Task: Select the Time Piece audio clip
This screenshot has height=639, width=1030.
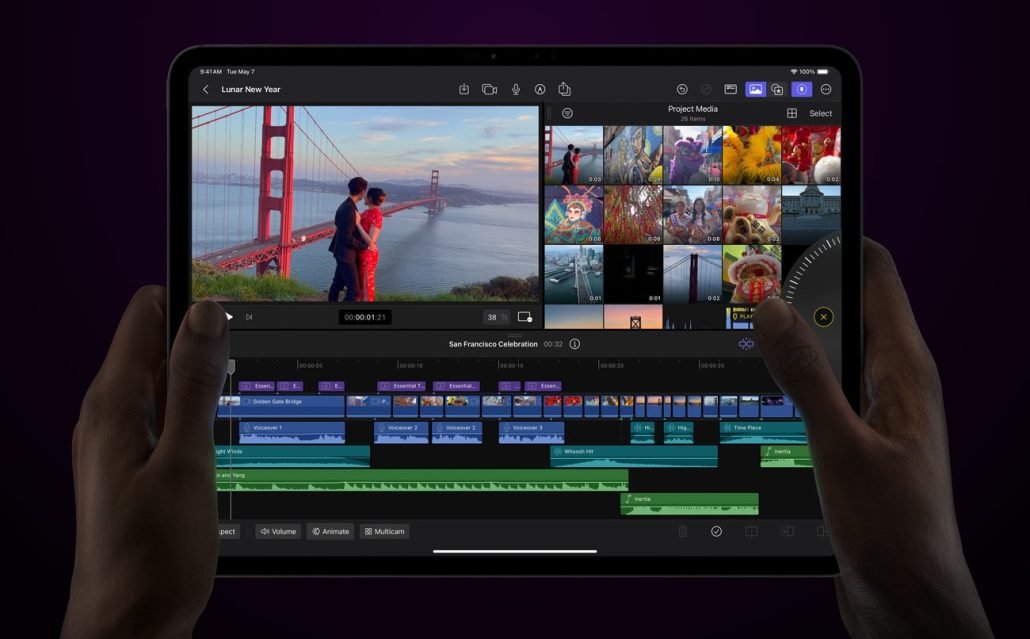Action: click(x=763, y=432)
